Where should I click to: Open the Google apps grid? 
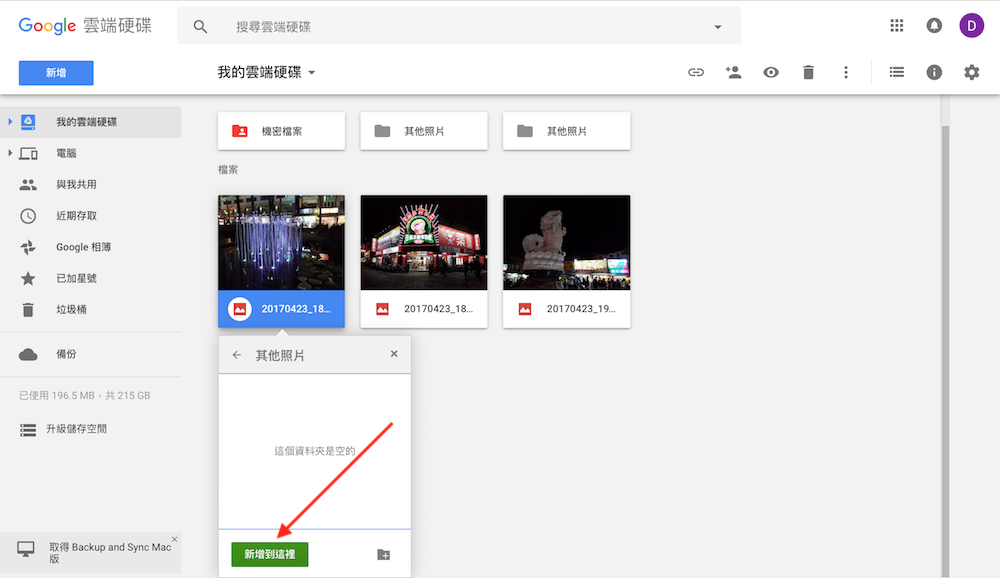(897, 26)
